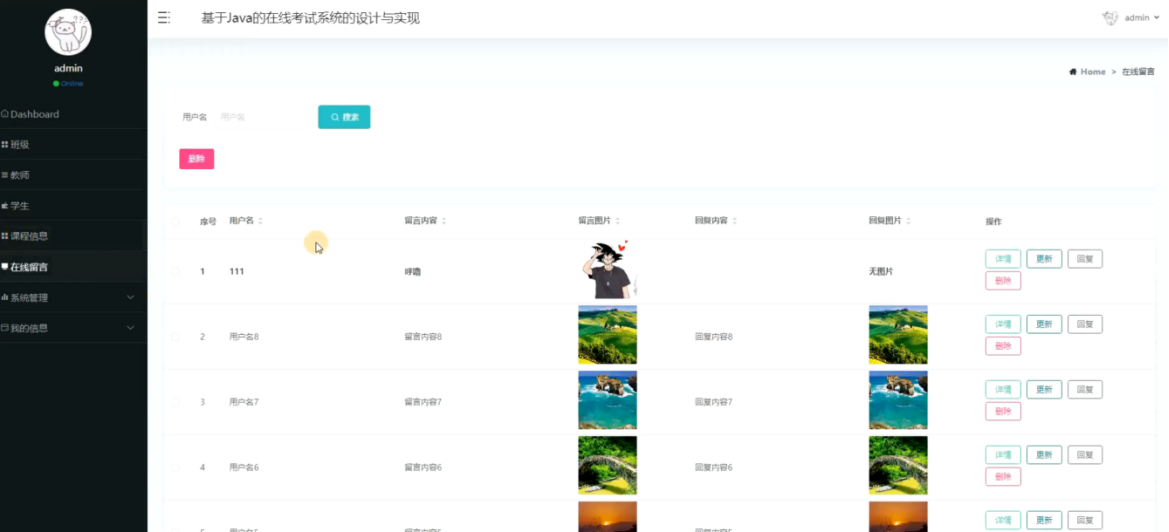Click the 留言内容6 cell
Screen dimensions: 1169x532
pyautogui.click(x=423, y=467)
